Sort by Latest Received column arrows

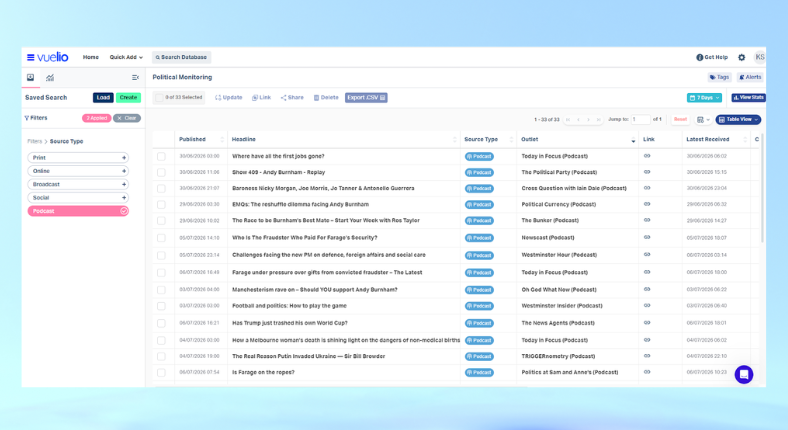tap(745, 140)
